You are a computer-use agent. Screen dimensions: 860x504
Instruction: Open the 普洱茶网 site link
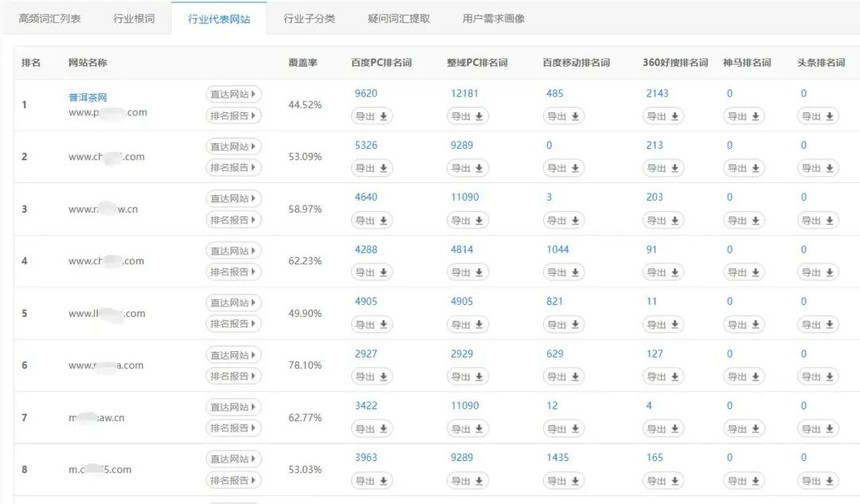click(88, 98)
